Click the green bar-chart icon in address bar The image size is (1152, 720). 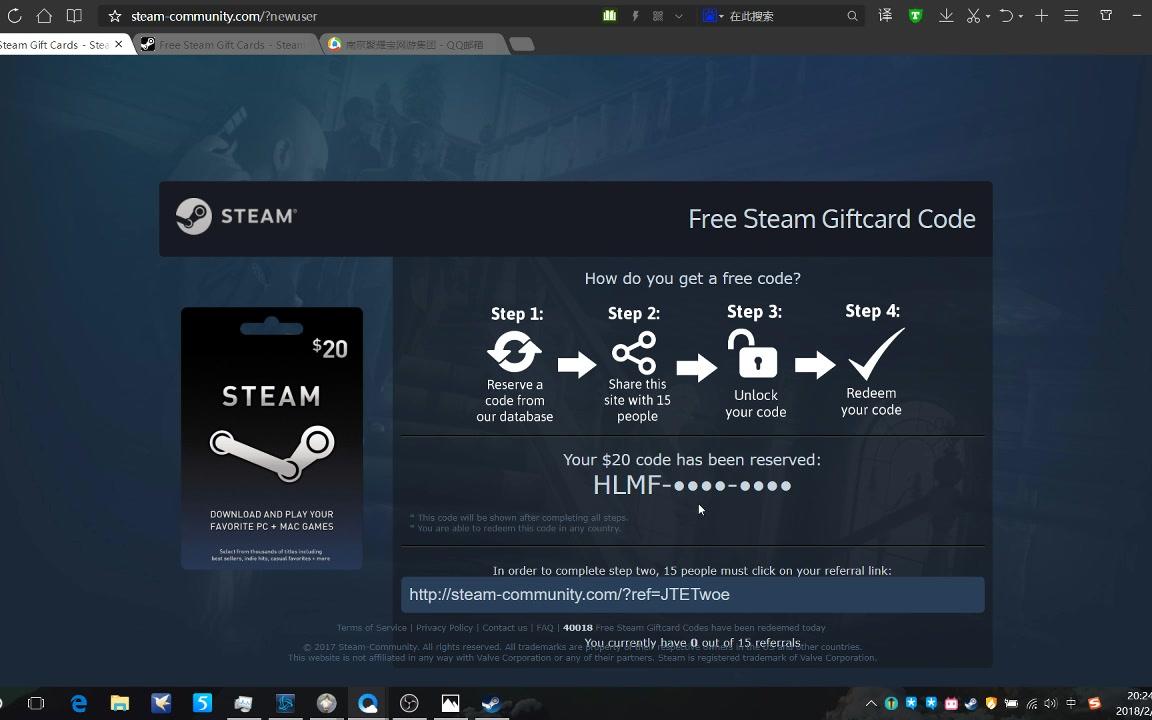click(609, 15)
